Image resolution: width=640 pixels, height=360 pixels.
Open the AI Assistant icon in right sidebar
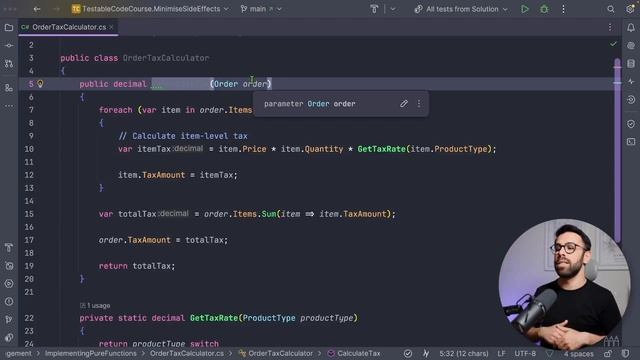pyautogui.click(x=631, y=45)
